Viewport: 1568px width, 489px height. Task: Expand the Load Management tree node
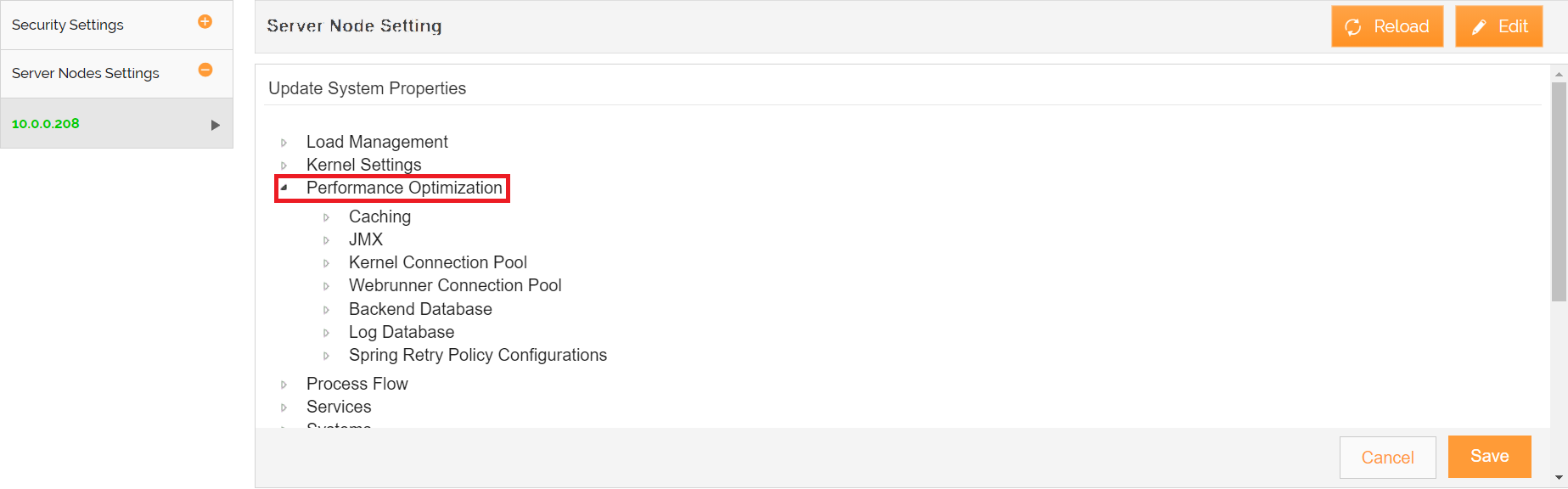coord(284,143)
